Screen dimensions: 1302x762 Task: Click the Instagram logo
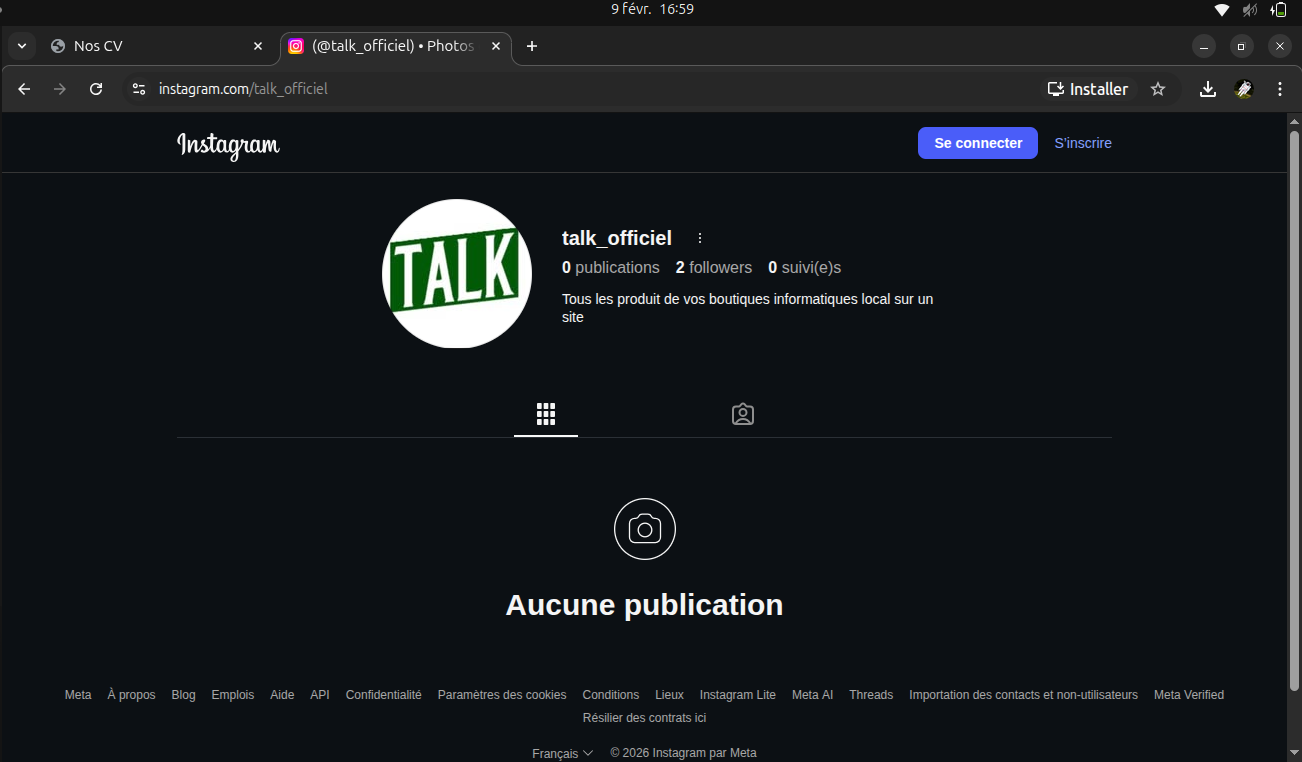coord(227,145)
